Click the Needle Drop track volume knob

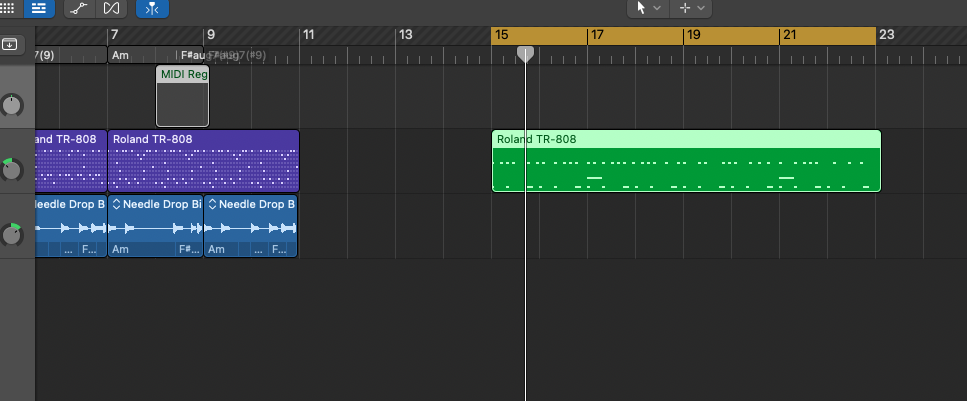pos(11,234)
